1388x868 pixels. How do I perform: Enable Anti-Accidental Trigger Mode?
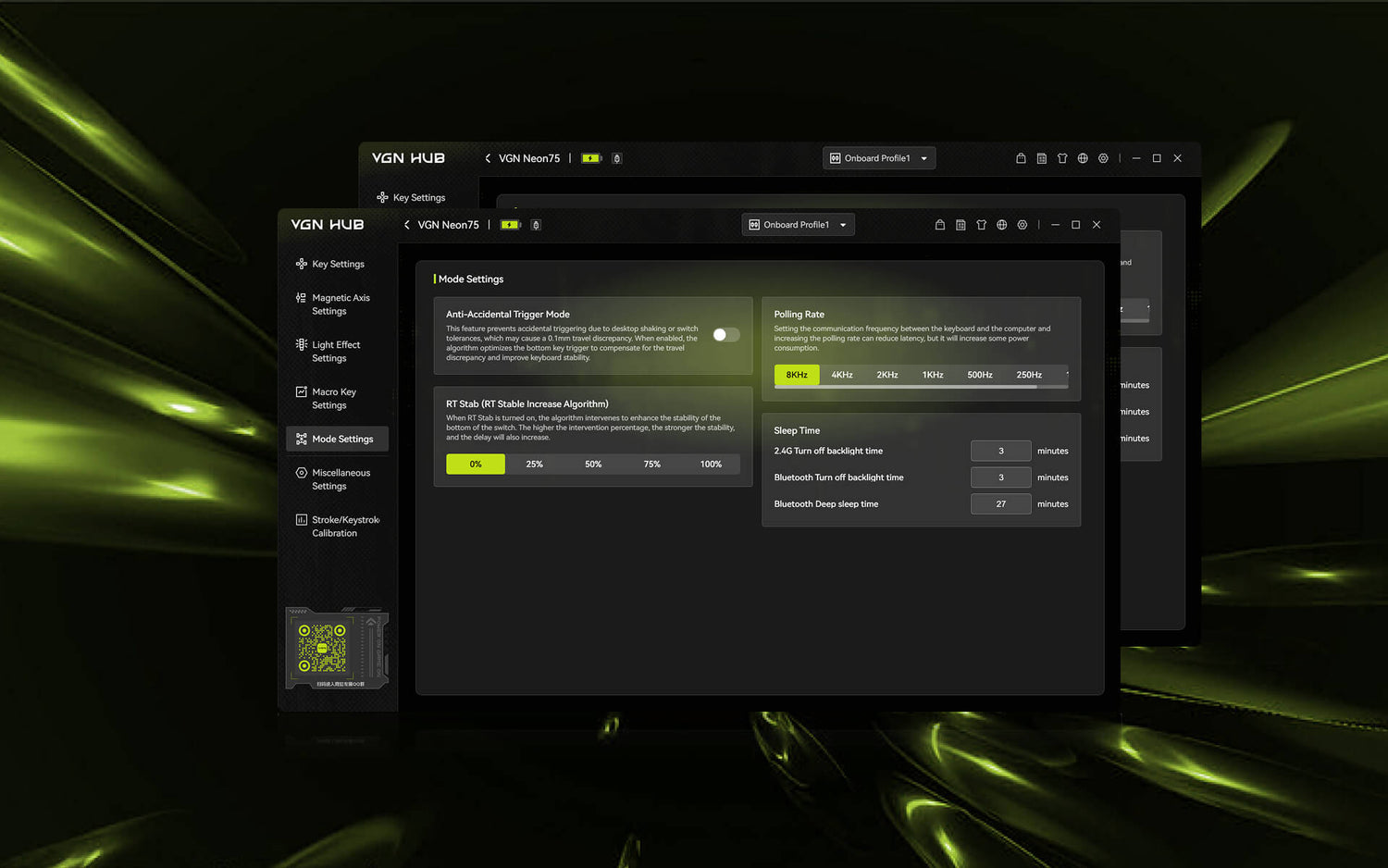coord(725,335)
